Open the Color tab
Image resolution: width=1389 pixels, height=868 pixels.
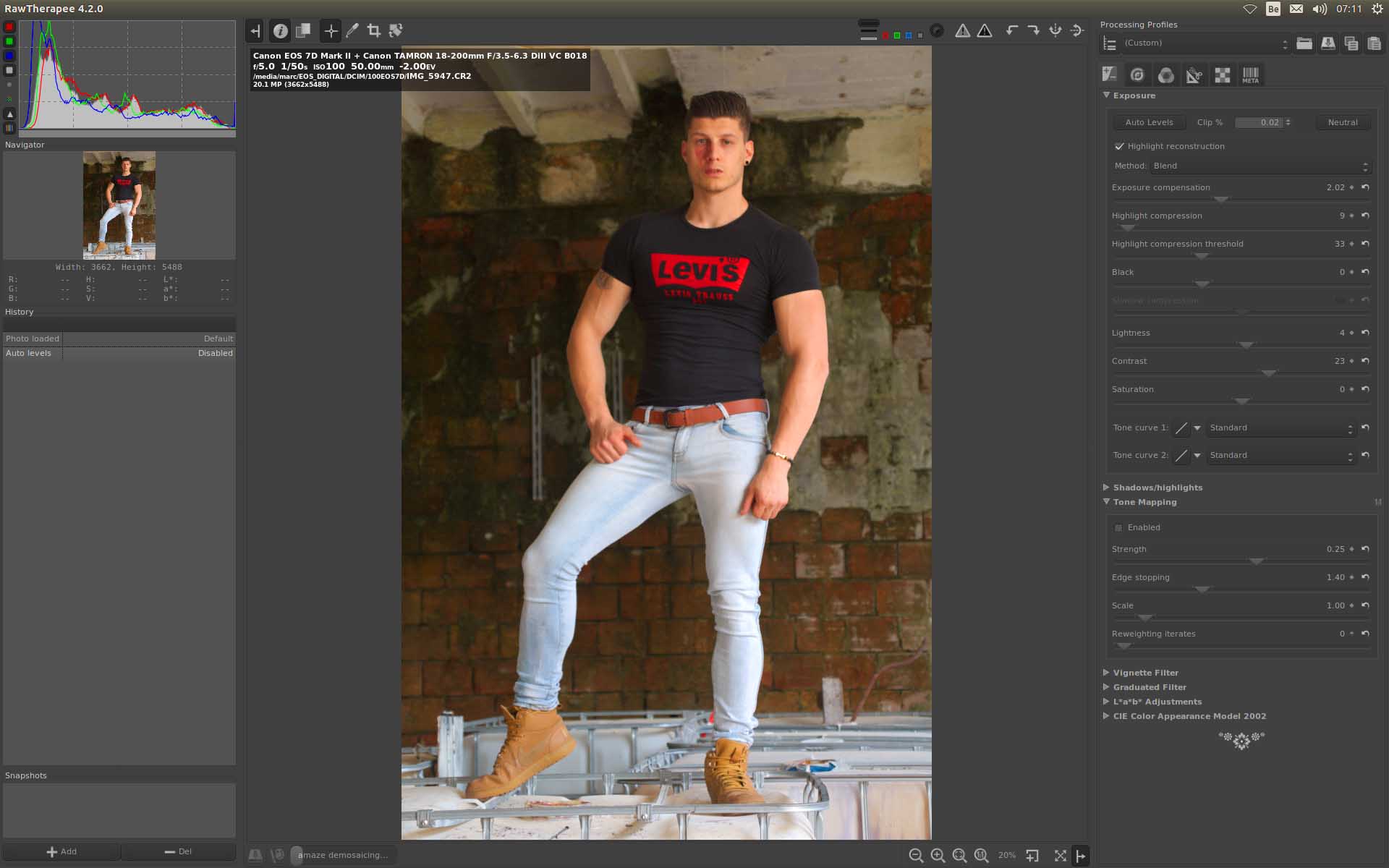(1165, 75)
